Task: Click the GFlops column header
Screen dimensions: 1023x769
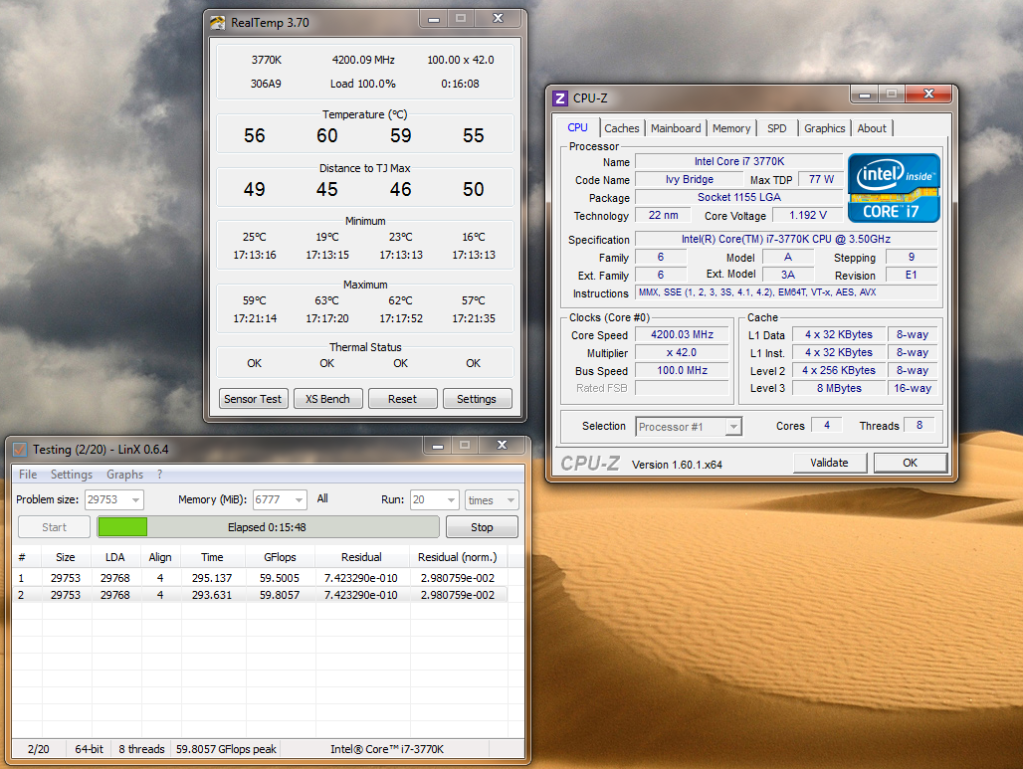Action: (280, 557)
